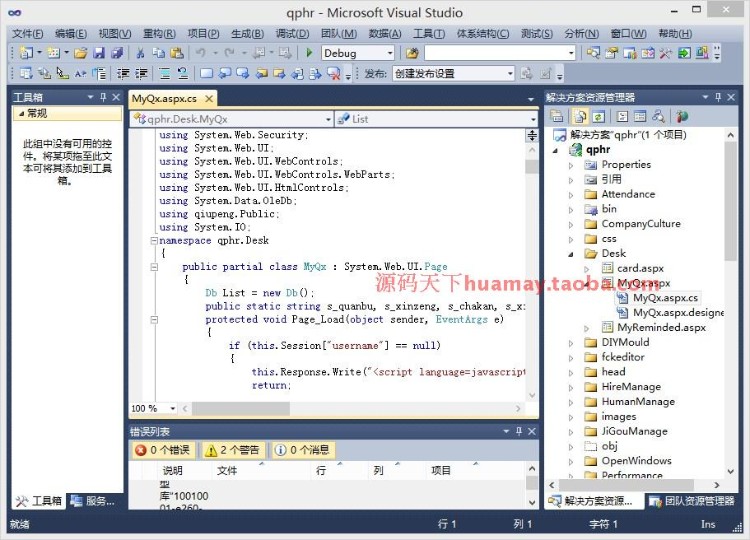Open the publish settings dropdown
The image size is (750, 540).
click(x=510, y=74)
